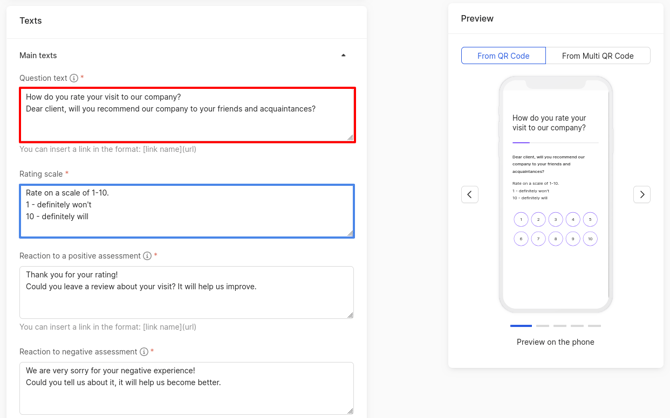Click the Question text input field
Image resolution: width=670 pixels, height=418 pixels.
(187, 115)
